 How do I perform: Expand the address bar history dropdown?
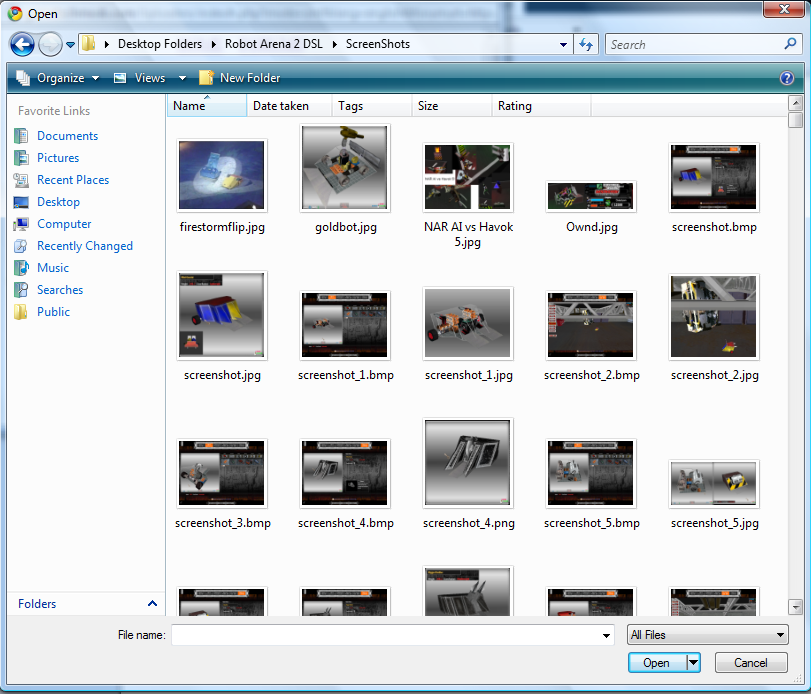click(x=563, y=44)
